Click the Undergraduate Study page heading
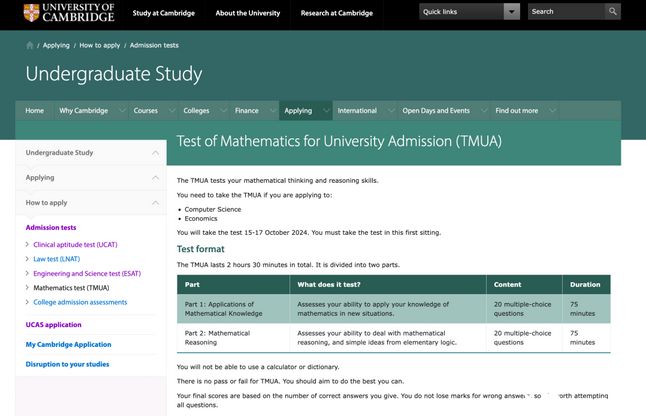Image resolution: width=646 pixels, height=416 pixels. point(114,74)
